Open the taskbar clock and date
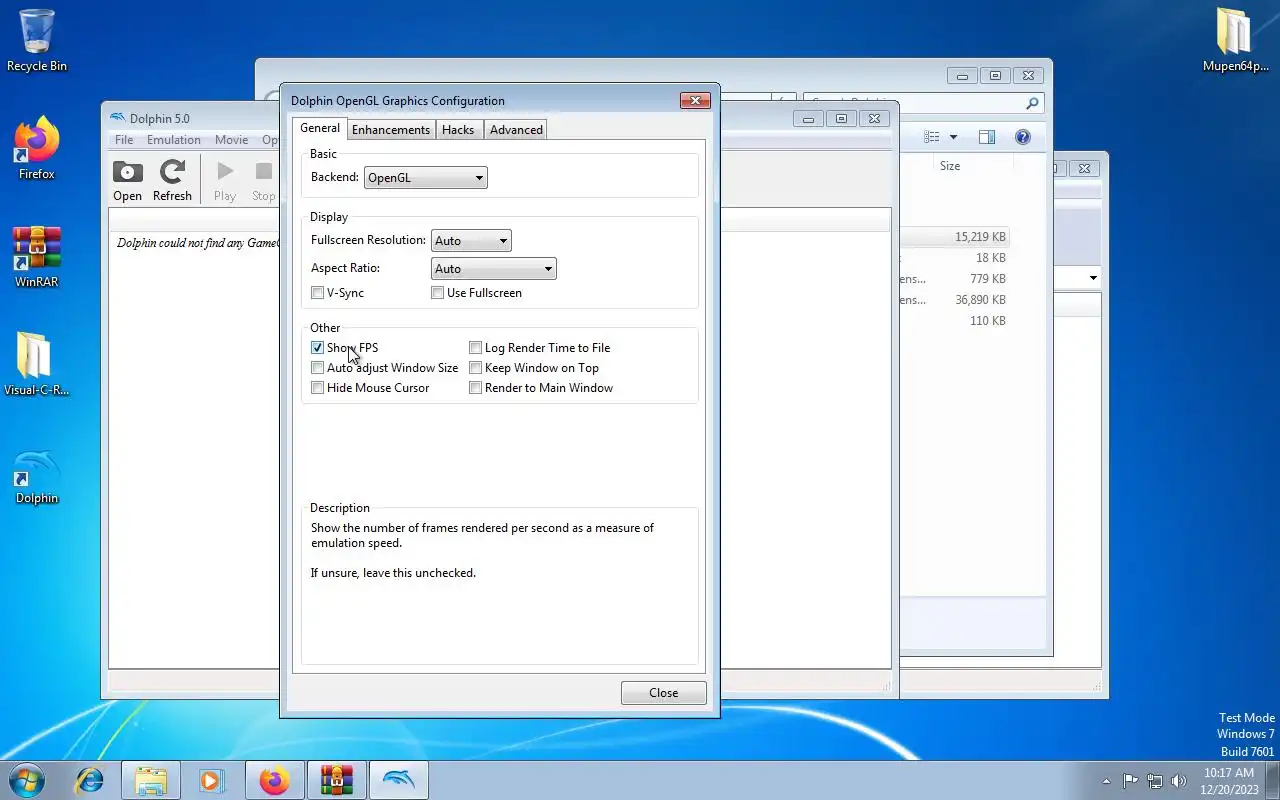1280x800 pixels. coord(1228,781)
